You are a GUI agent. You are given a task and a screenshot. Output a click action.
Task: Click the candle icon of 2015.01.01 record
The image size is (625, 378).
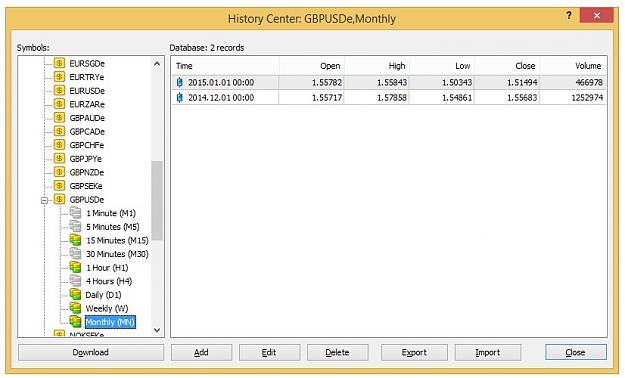180,83
